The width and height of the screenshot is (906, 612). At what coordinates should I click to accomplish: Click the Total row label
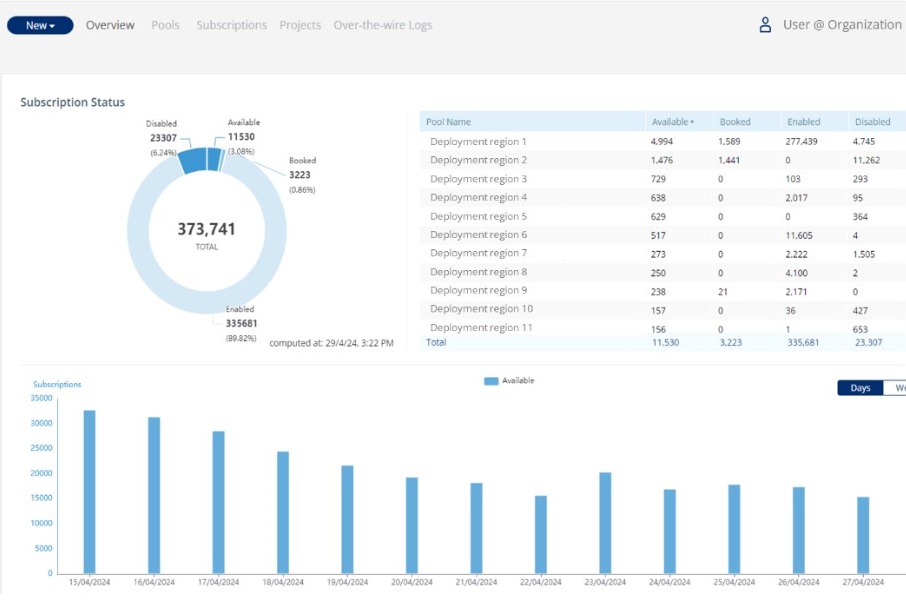click(x=436, y=343)
